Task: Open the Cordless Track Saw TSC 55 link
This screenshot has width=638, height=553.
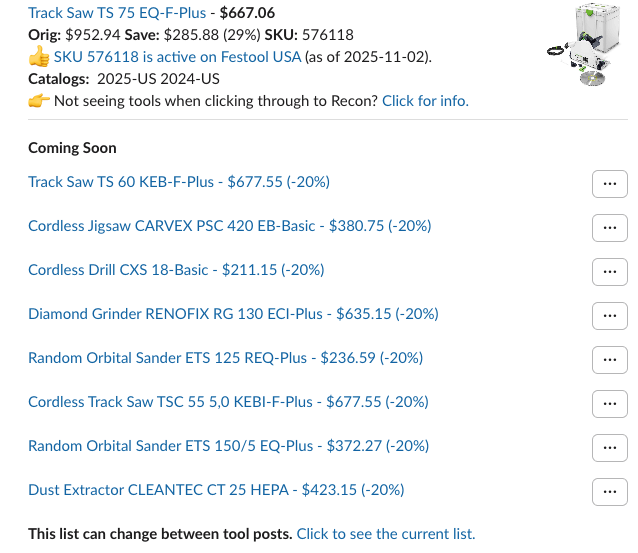Action: tap(228, 402)
